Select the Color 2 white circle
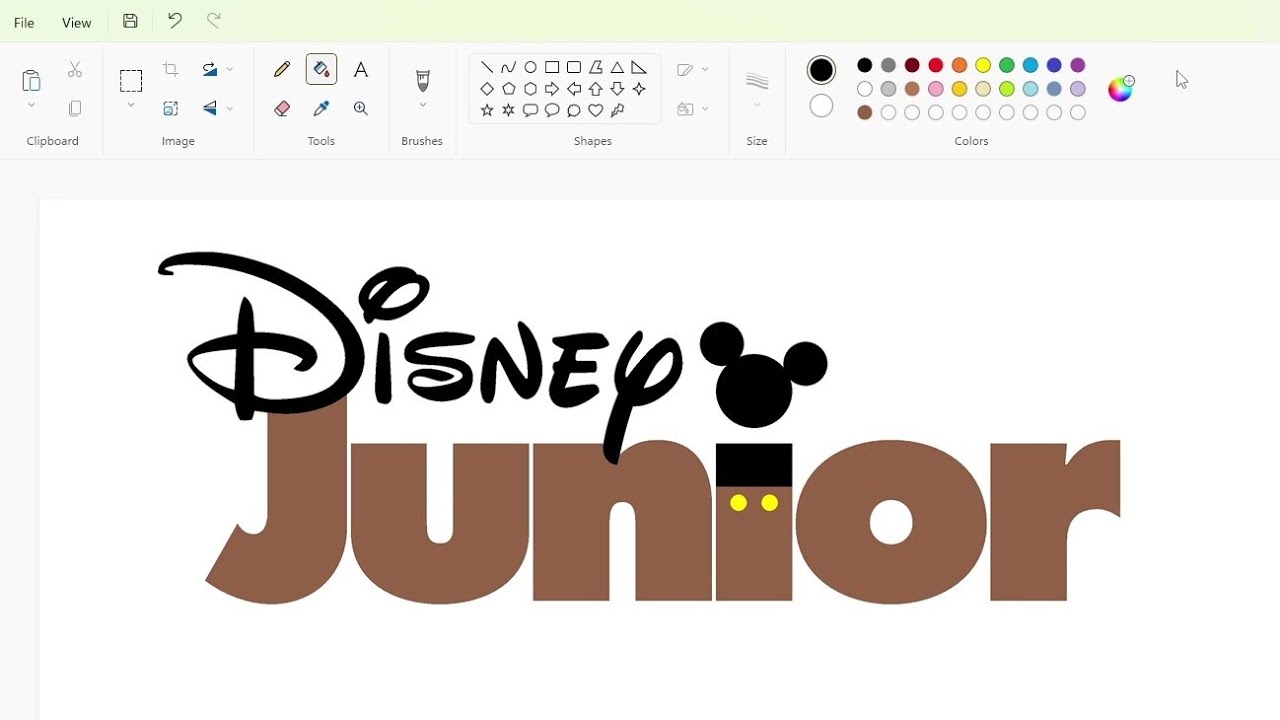The image size is (1280, 720). (821, 106)
